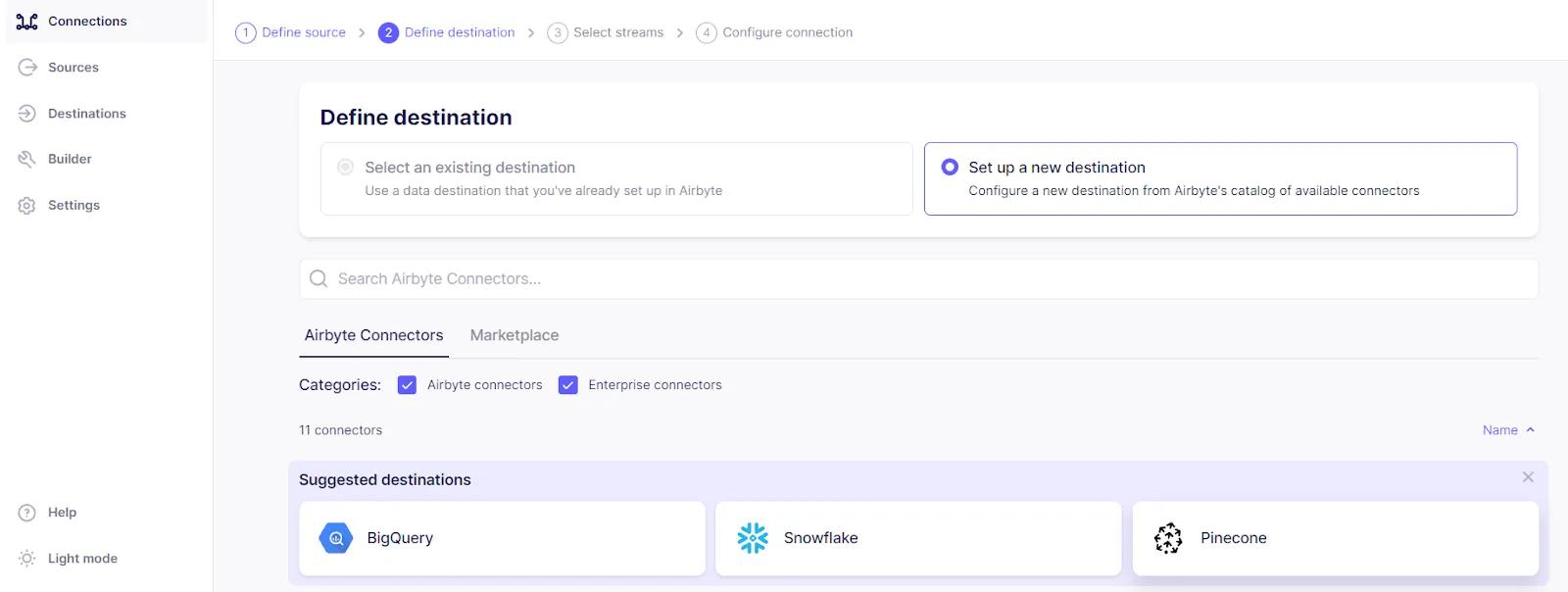Screen dimensions: 1568x592
Task: Pick the Snowflake connector card
Action: click(x=918, y=538)
